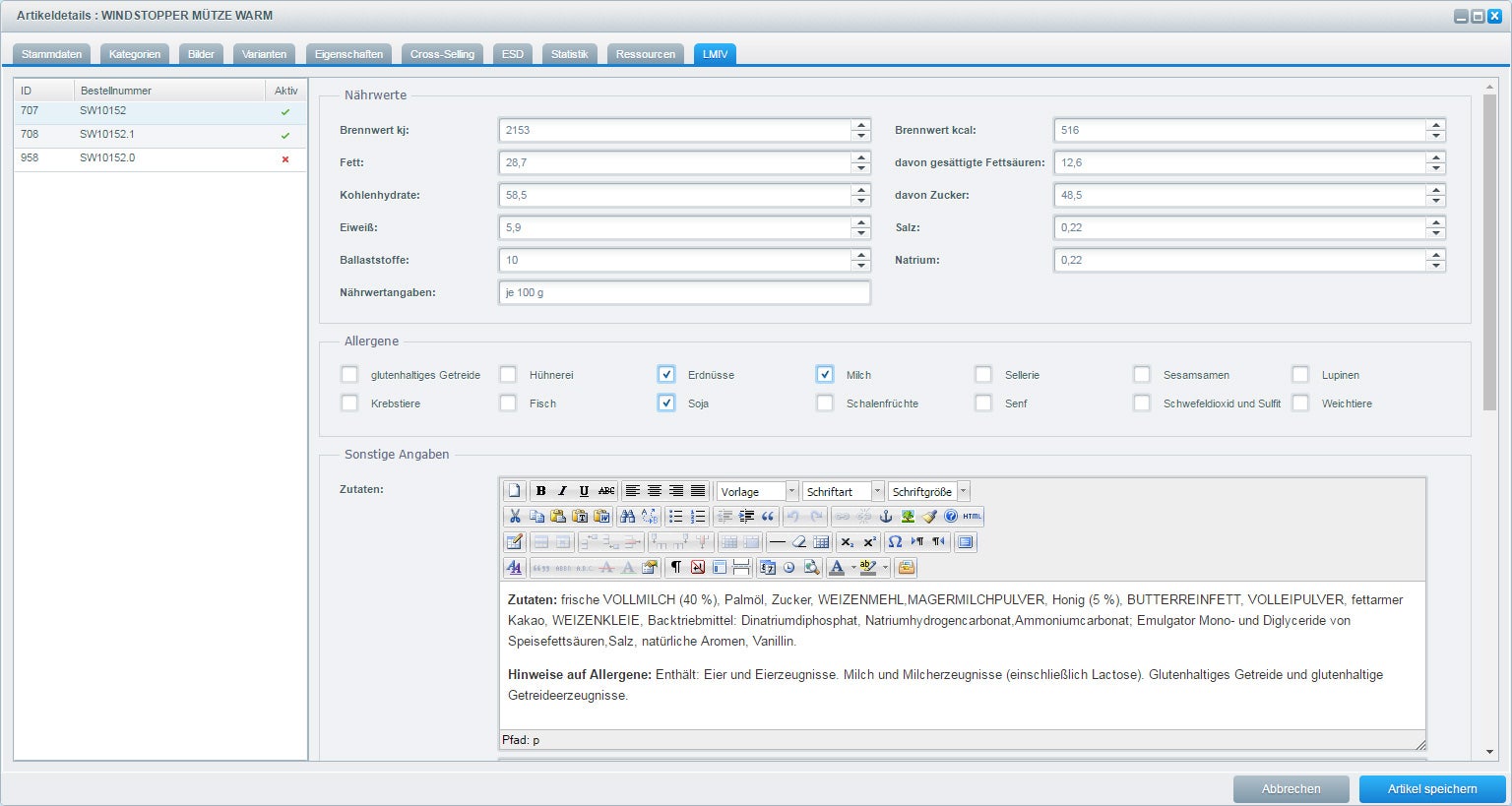
Task: Clean up messy code with the broom icon
Action: (x=929, y=517)
